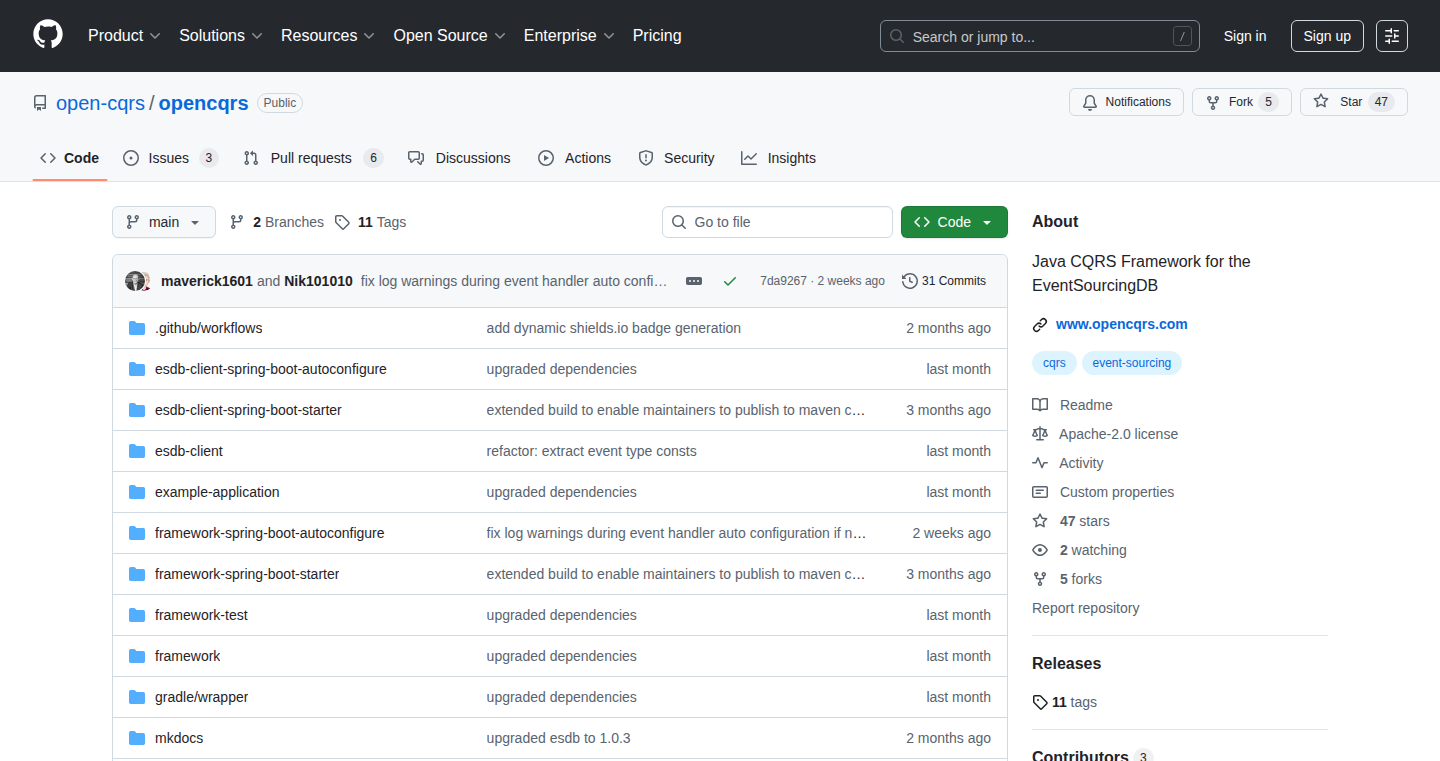Open the appearance settings icon in header
The height and width of the screenshot is (761, 1440).
(x=1392, y=36)
